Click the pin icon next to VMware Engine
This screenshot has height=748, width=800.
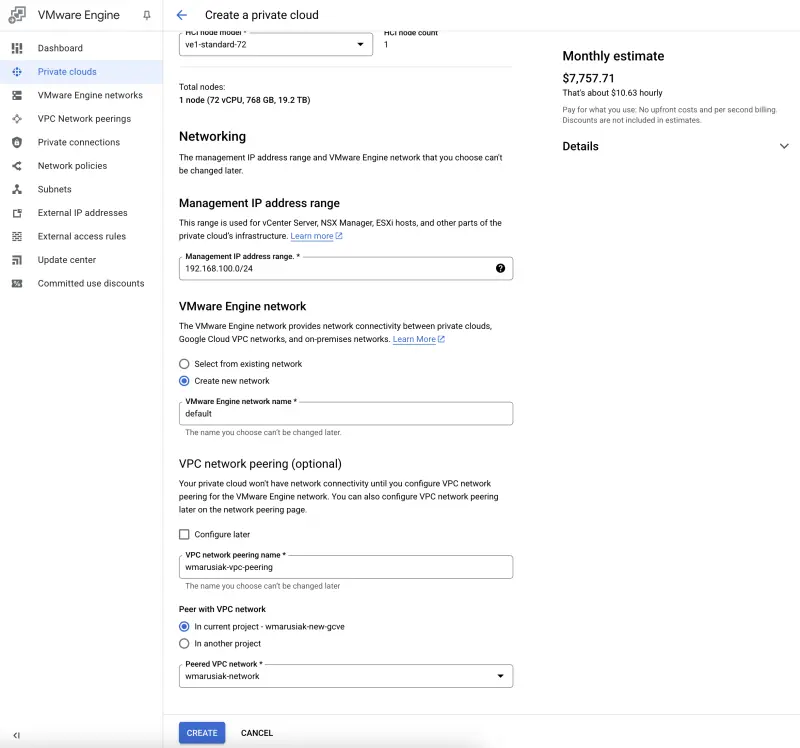(147, 15)
